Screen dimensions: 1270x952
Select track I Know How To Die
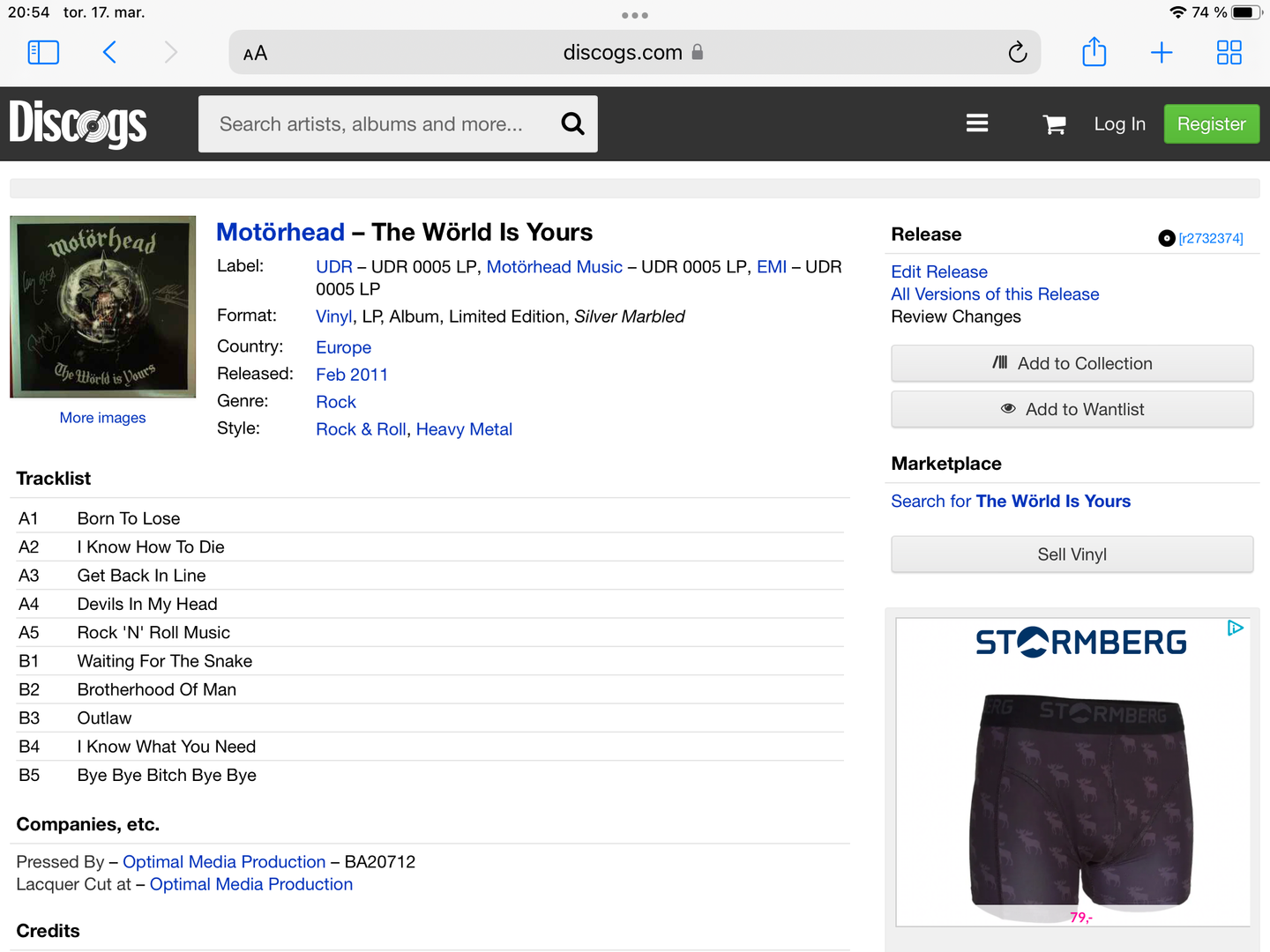pos(151,547)
